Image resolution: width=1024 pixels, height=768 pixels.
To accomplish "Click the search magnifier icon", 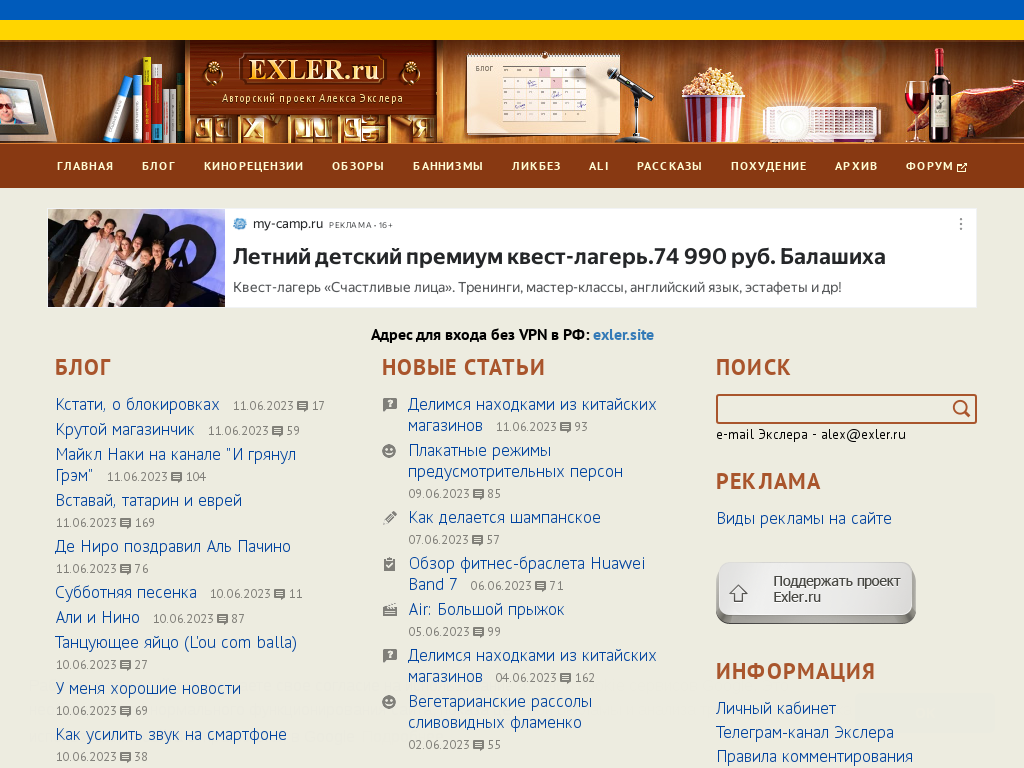I will pos(961,409).
